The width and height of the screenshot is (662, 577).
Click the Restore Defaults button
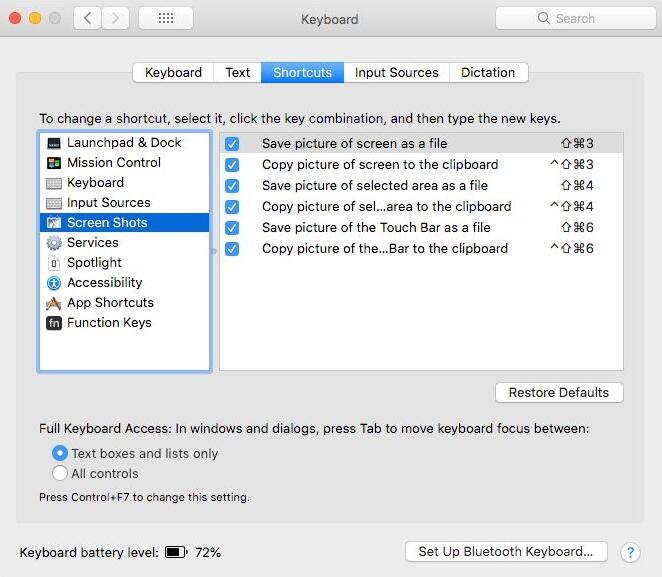click(559, 393)
